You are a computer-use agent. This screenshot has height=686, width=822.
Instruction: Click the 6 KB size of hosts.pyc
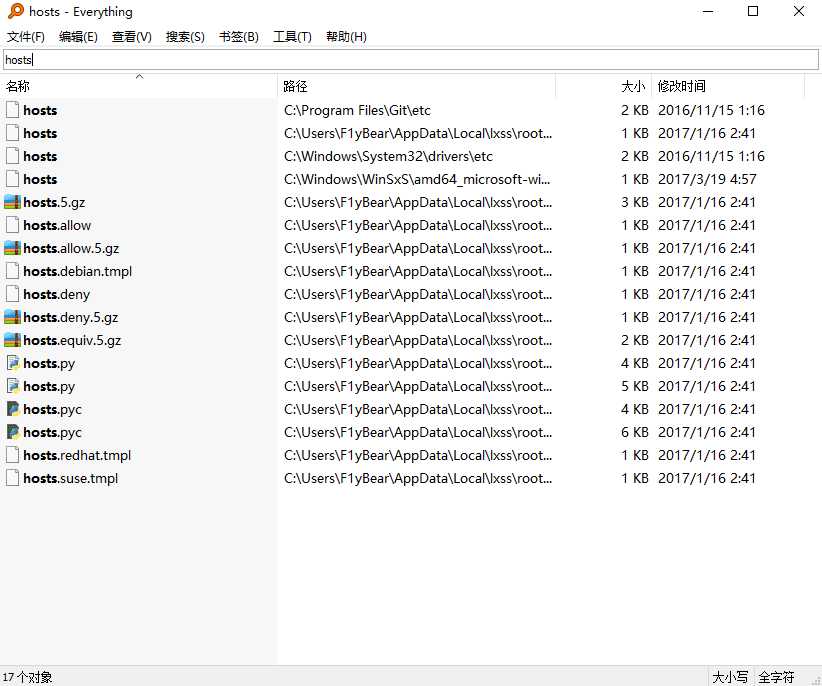635,432
